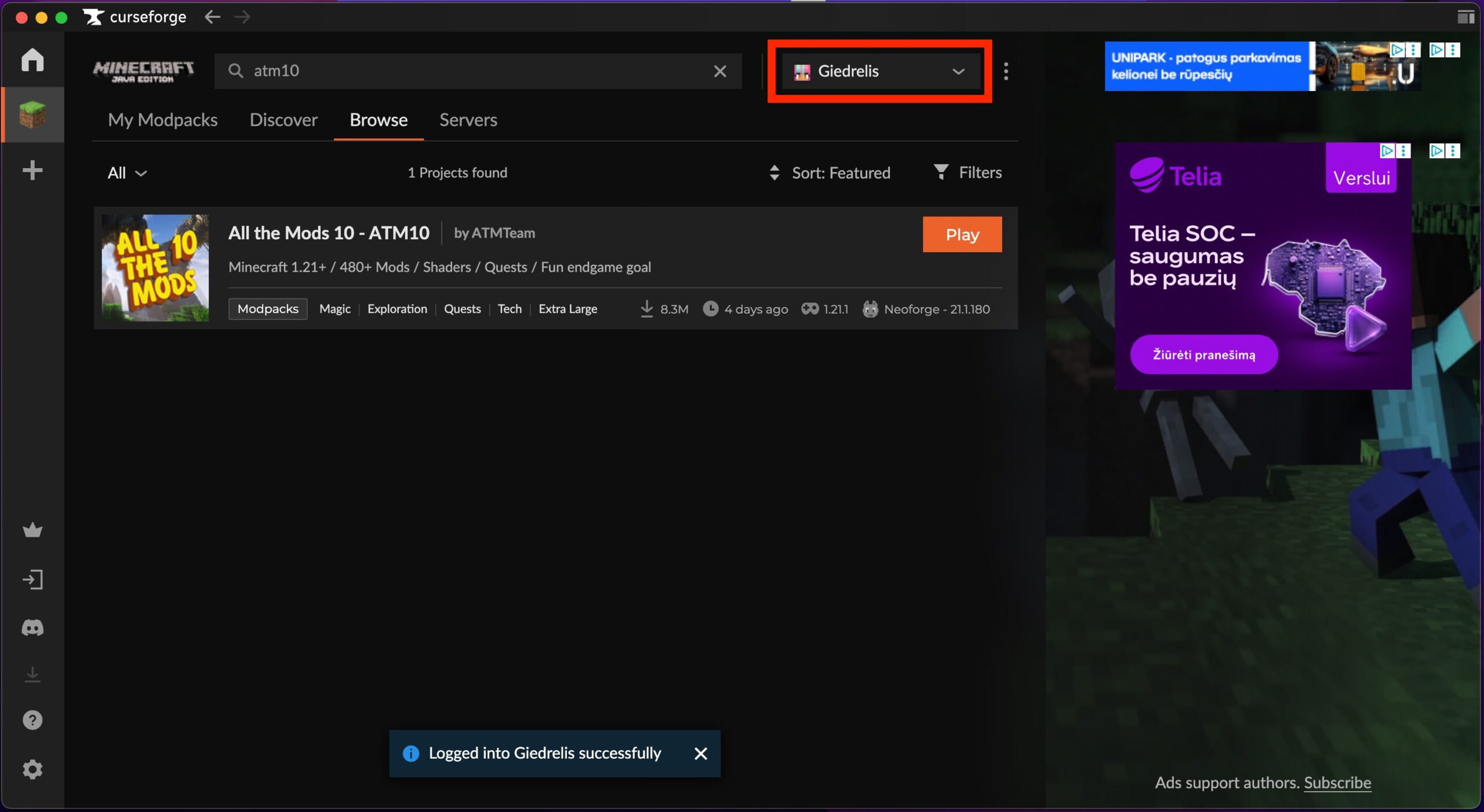Image resolution: width=1484 pixels, height=812 pixels.
Task: Open the All the Mods 10 - ATM10 title
Action: point(329,232)
